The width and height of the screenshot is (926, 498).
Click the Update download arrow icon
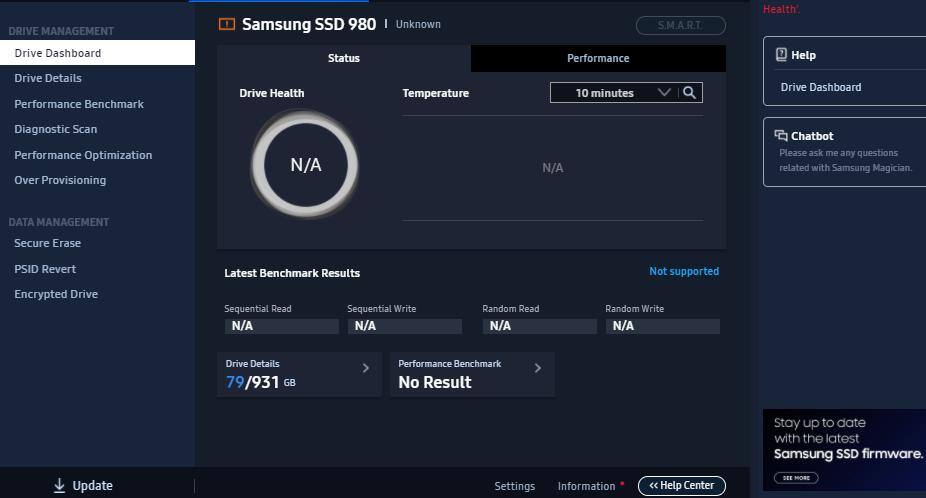[x=59, y=486]
